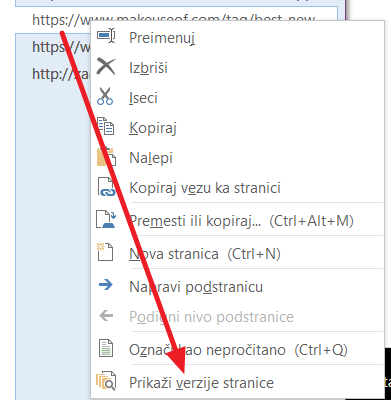Choose Nalepi to paste

[237, 158]
